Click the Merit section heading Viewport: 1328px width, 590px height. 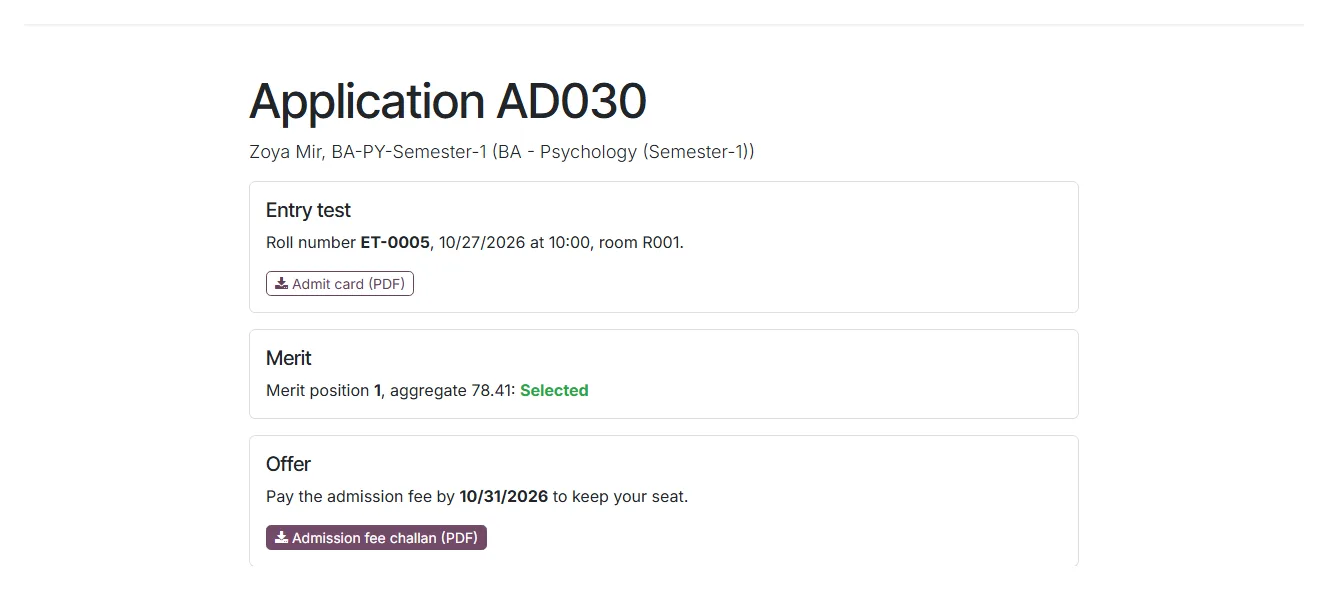289,358
